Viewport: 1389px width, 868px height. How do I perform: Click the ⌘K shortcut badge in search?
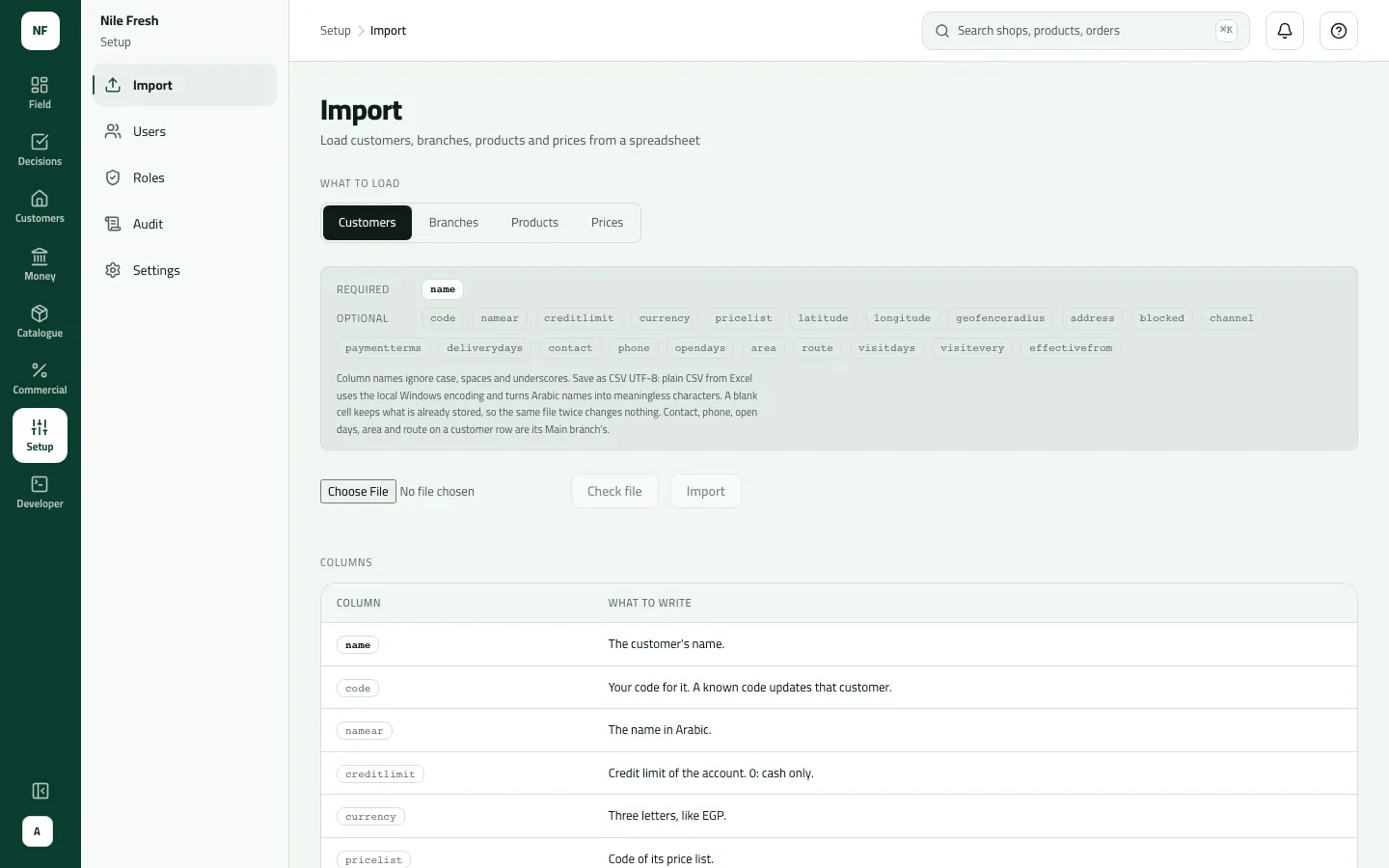point(1226,30)
